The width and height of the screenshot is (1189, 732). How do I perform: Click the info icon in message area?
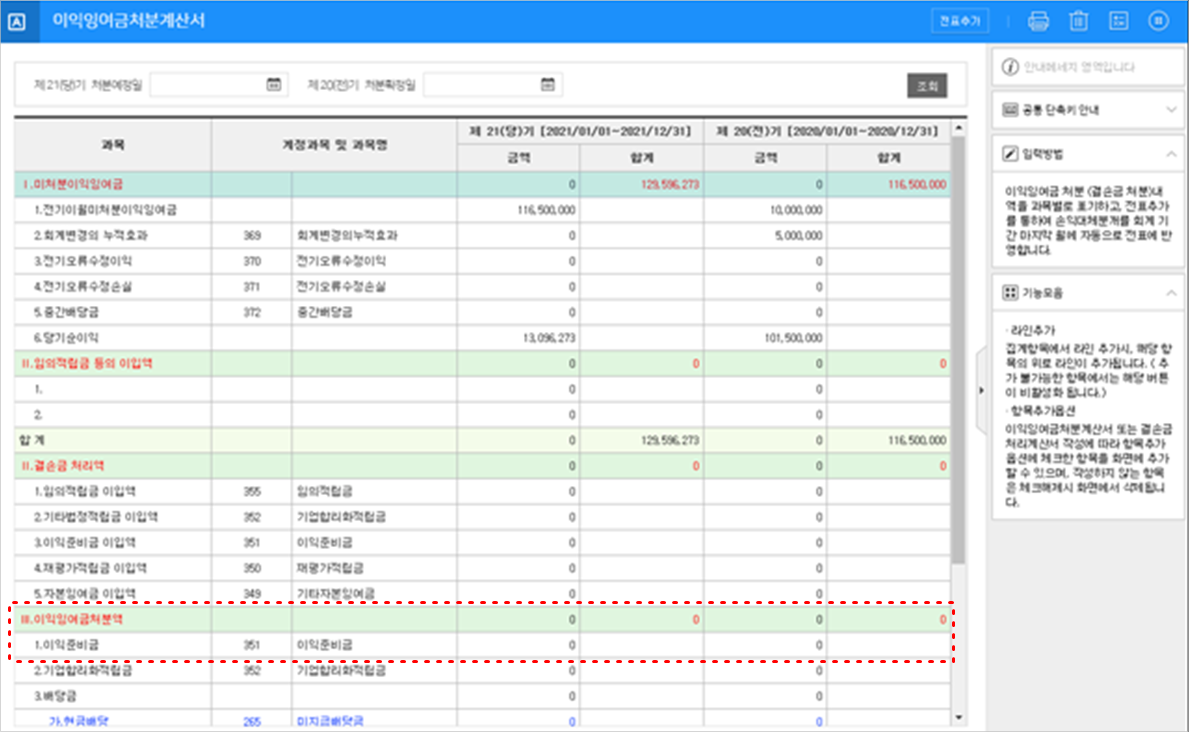pos(1010,67)
